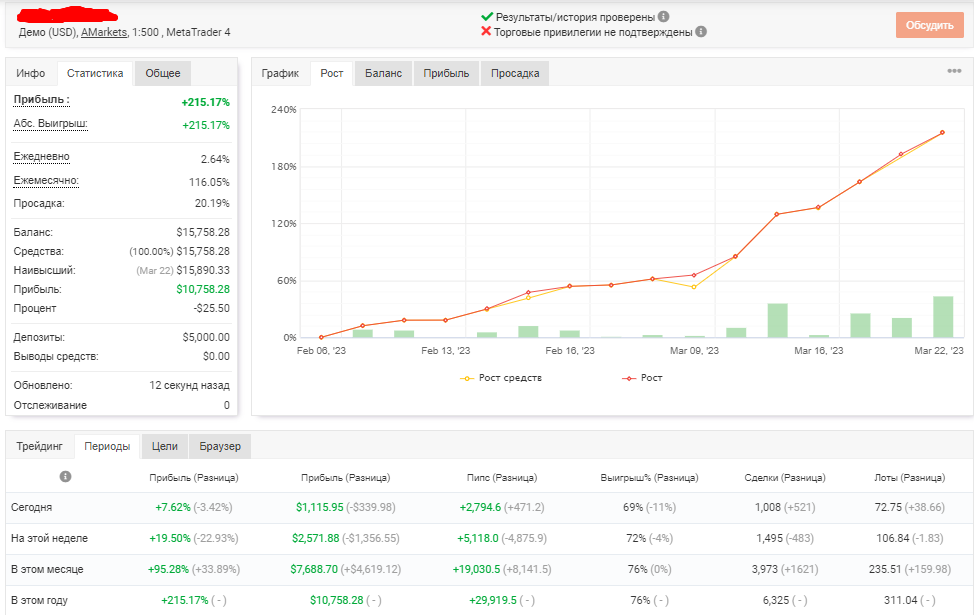Open the Цели tab
This screenshot has height=615, width=974.
pos(165,447)
